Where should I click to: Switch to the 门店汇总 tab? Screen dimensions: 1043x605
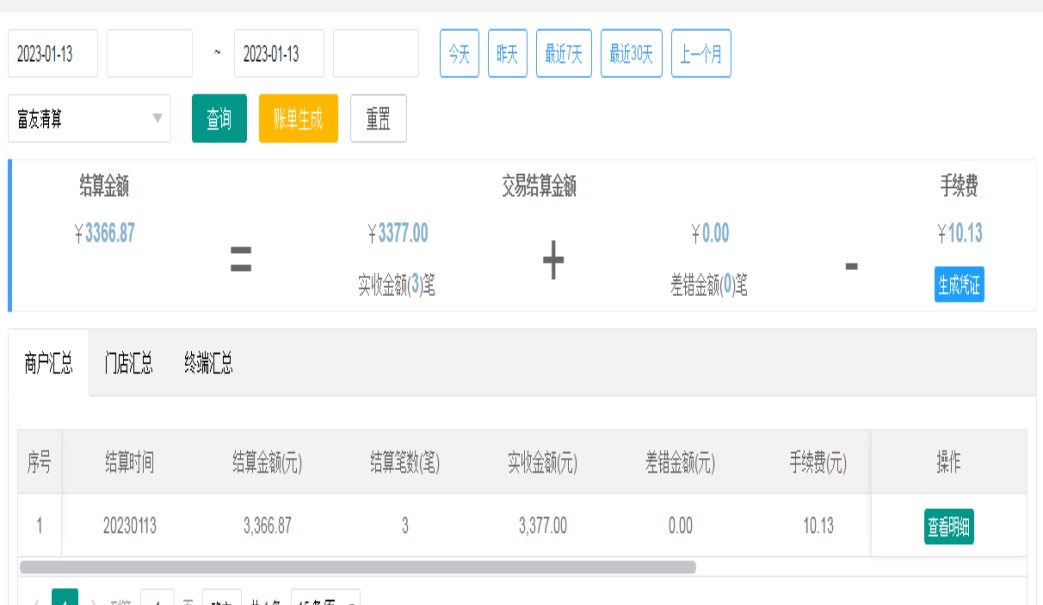(x=129, y=363)
